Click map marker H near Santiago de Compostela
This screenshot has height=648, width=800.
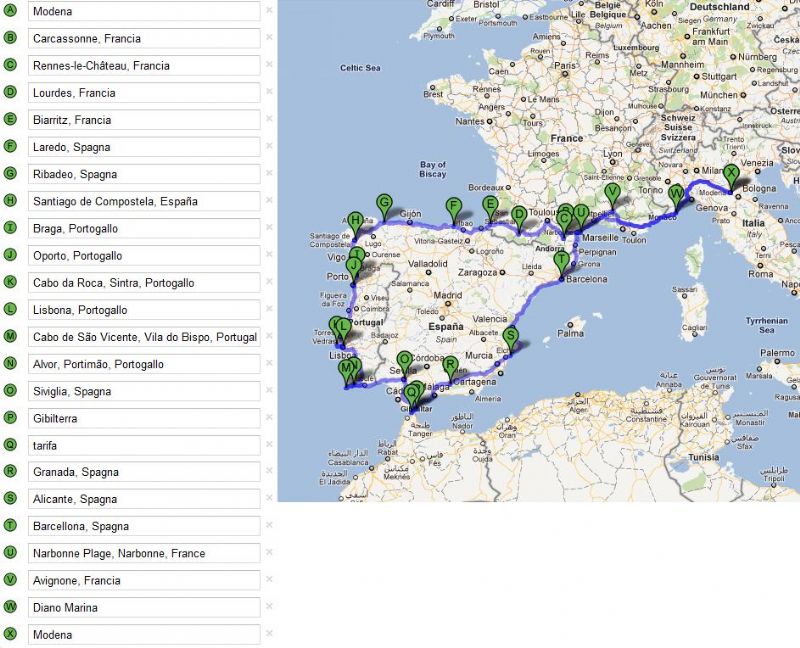355,221
